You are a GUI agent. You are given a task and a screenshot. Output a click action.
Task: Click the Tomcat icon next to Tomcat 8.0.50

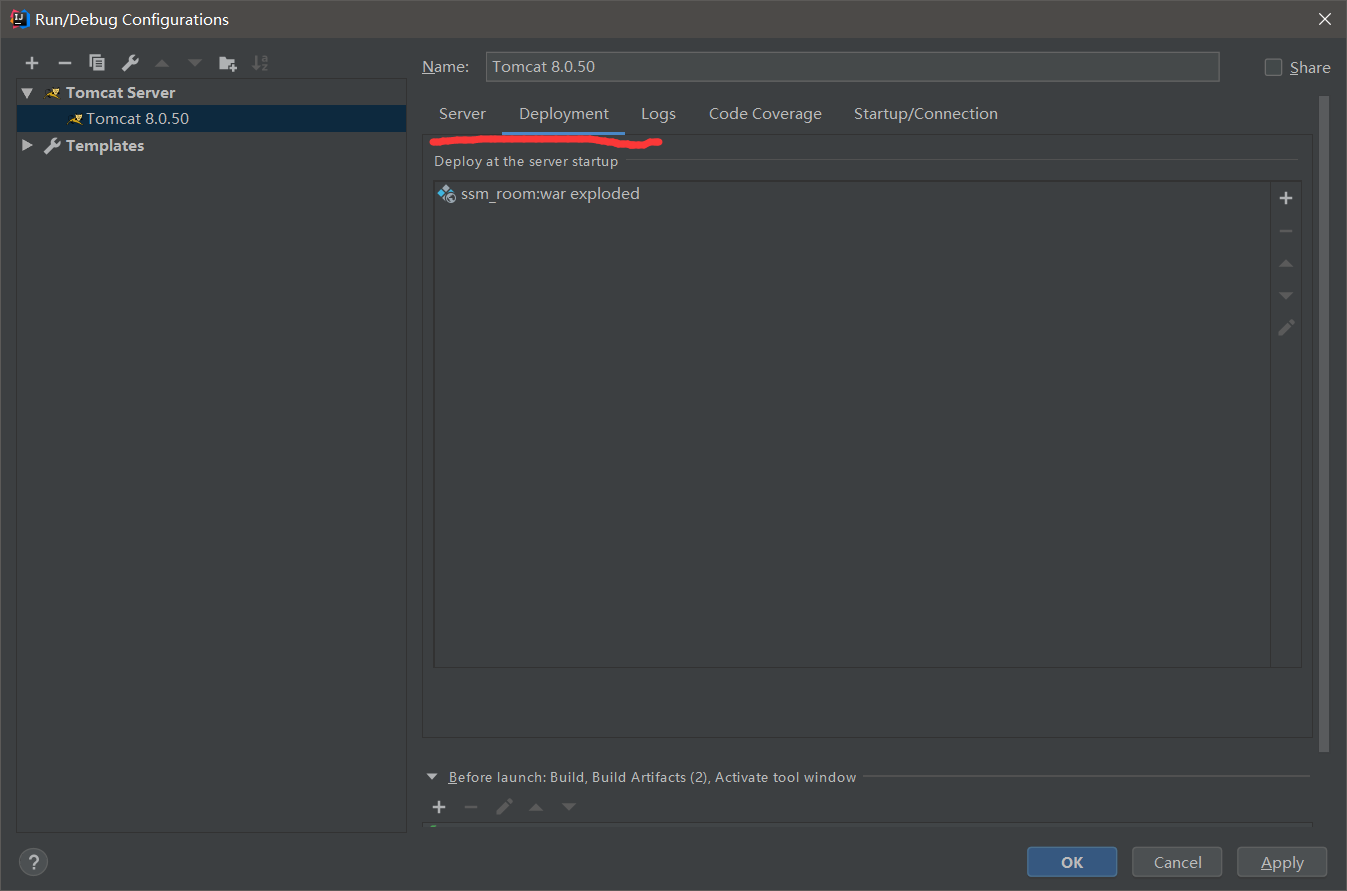(75, 119)
